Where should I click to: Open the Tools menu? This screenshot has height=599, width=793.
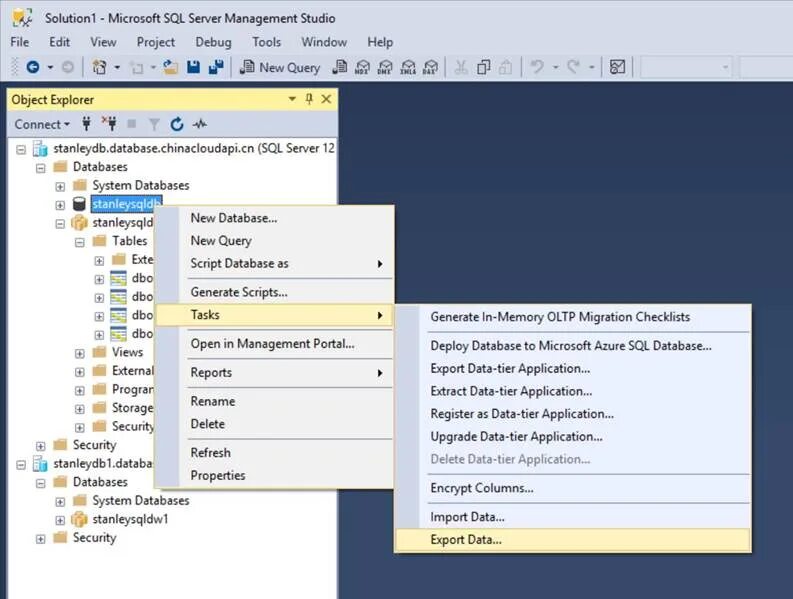point(267,42)
